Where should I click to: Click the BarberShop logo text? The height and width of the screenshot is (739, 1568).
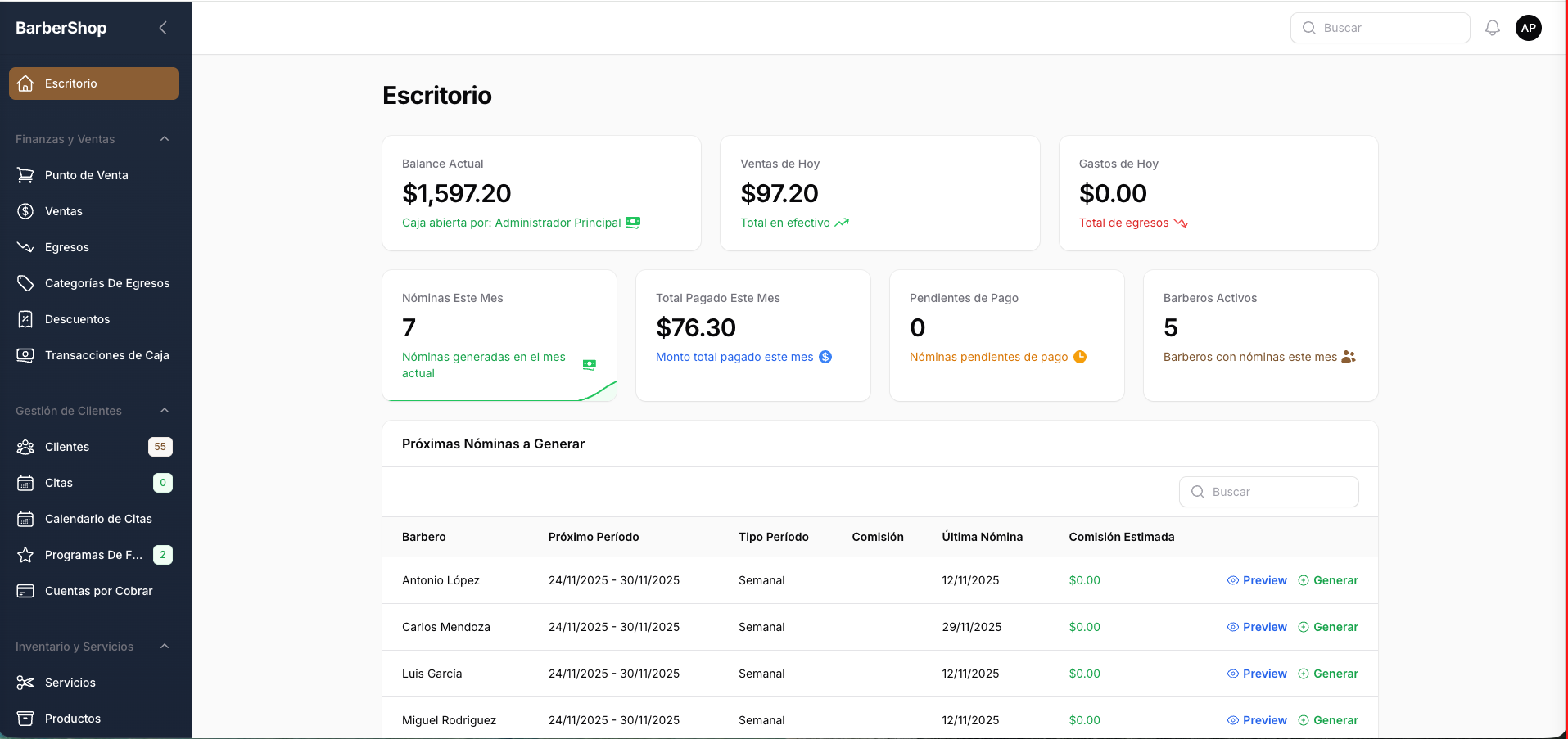[x=61, y=28]
